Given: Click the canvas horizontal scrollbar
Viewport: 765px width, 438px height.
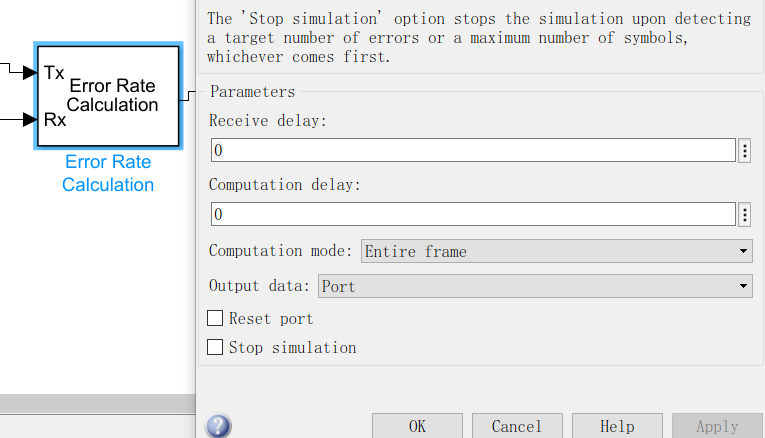Looking at the screenshot, I should [x=97, y=403].
